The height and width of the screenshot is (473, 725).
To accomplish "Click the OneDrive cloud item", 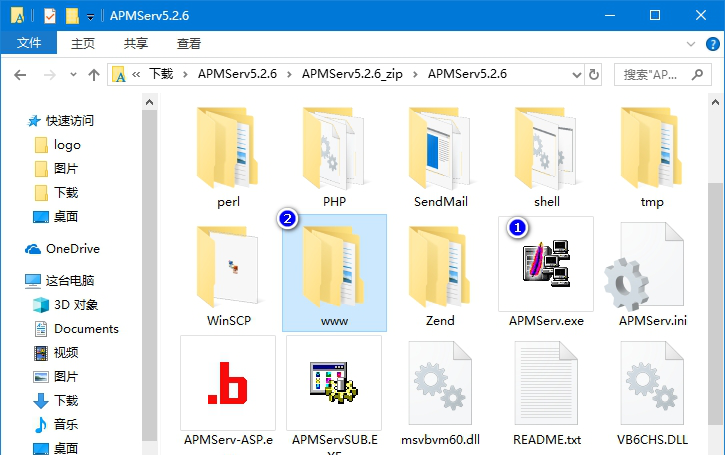I will pyautogui.click(x=62, y=249).
